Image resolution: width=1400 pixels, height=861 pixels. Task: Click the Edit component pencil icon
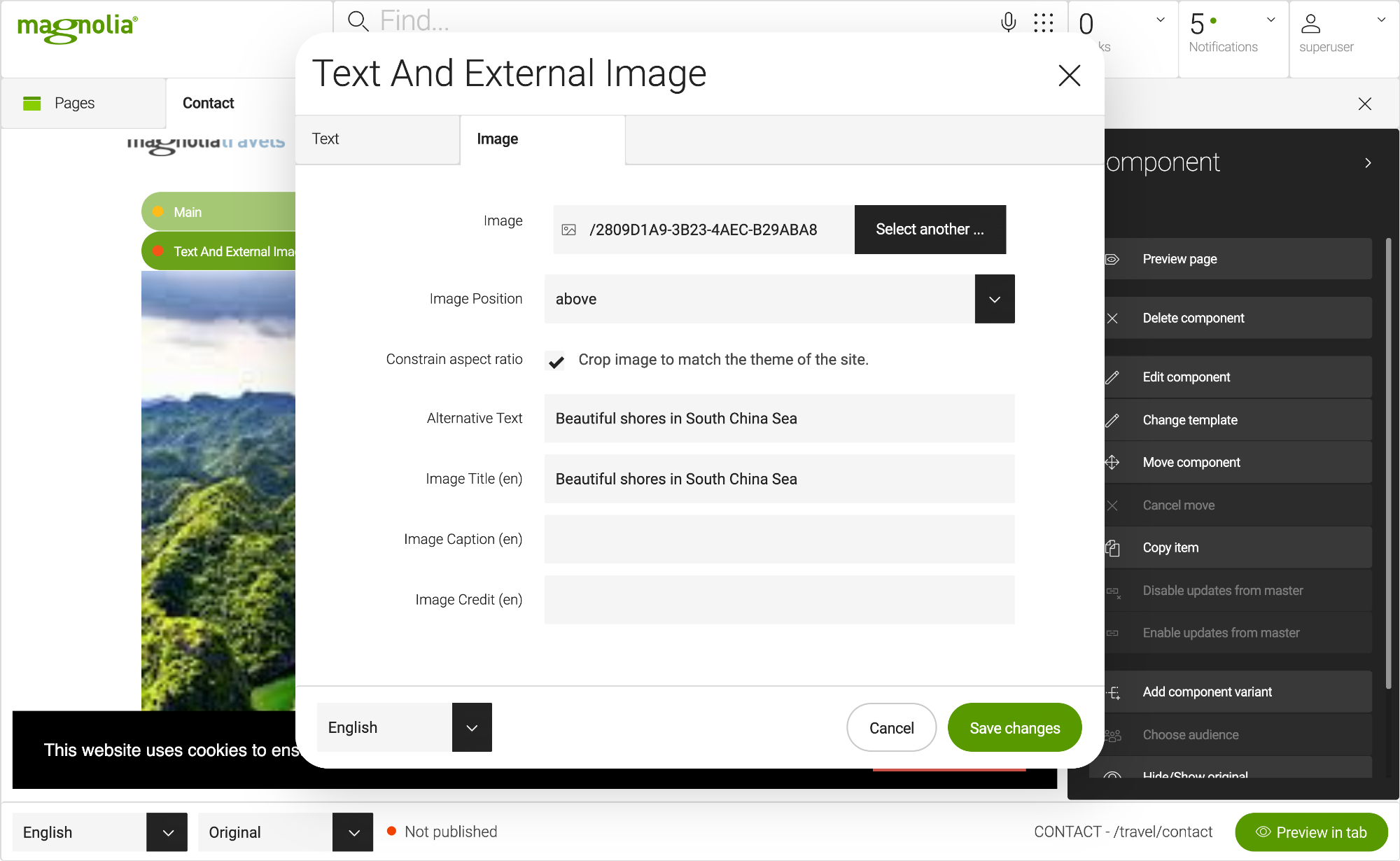pos(1112,377)
